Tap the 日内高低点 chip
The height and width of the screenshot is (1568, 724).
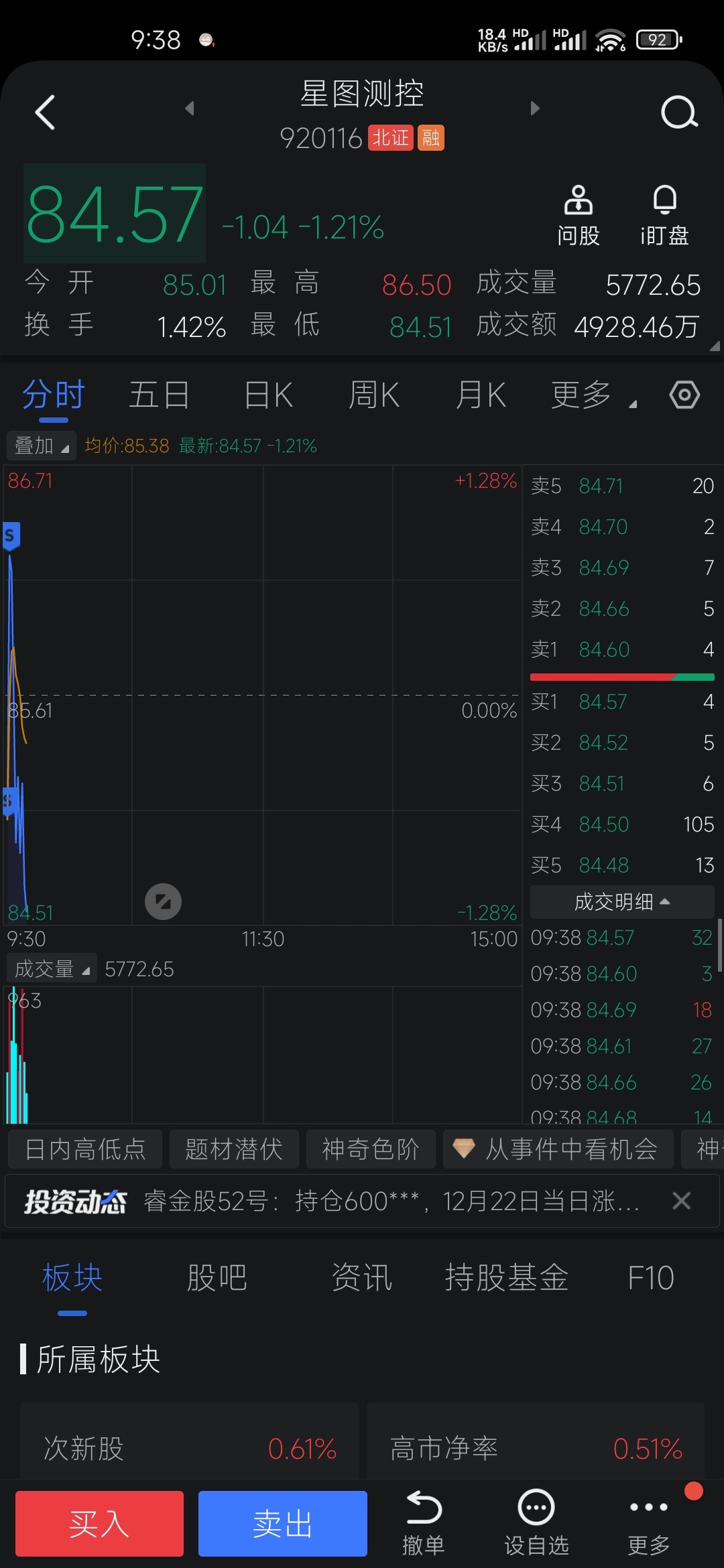click(85, 1149)
